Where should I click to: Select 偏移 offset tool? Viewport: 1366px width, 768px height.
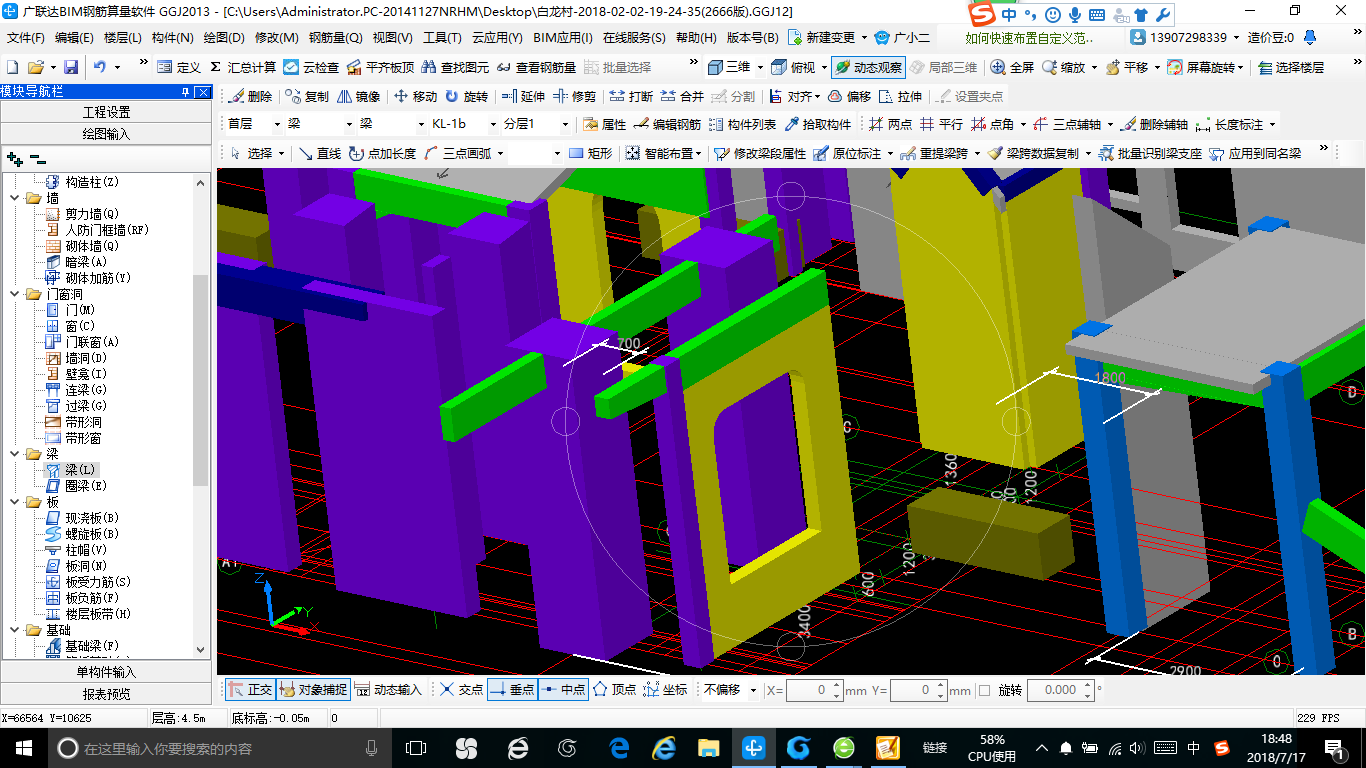coord(849,96)
